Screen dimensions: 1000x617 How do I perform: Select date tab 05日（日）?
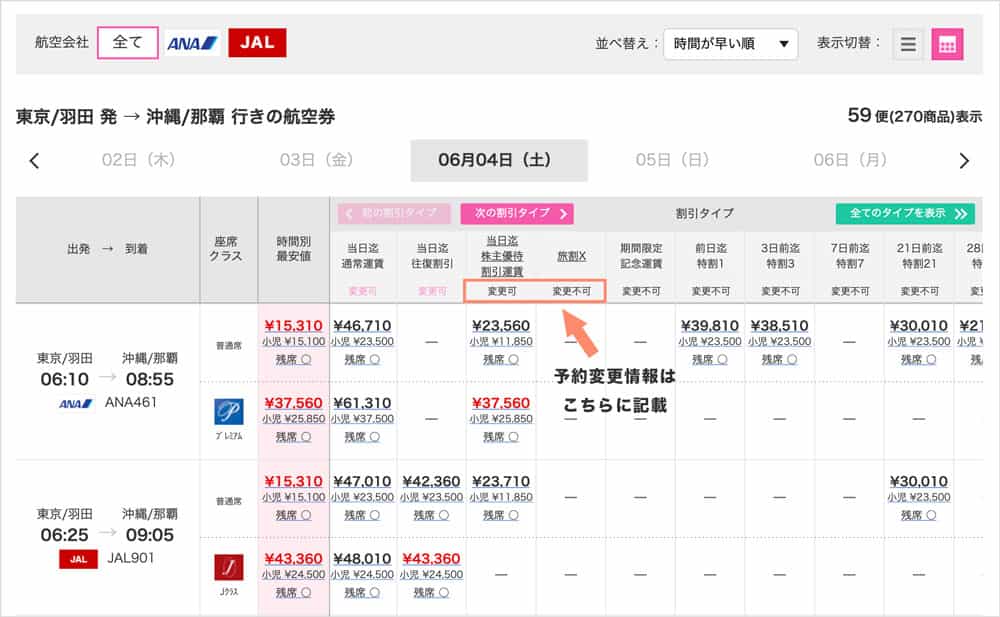point(672,160)
